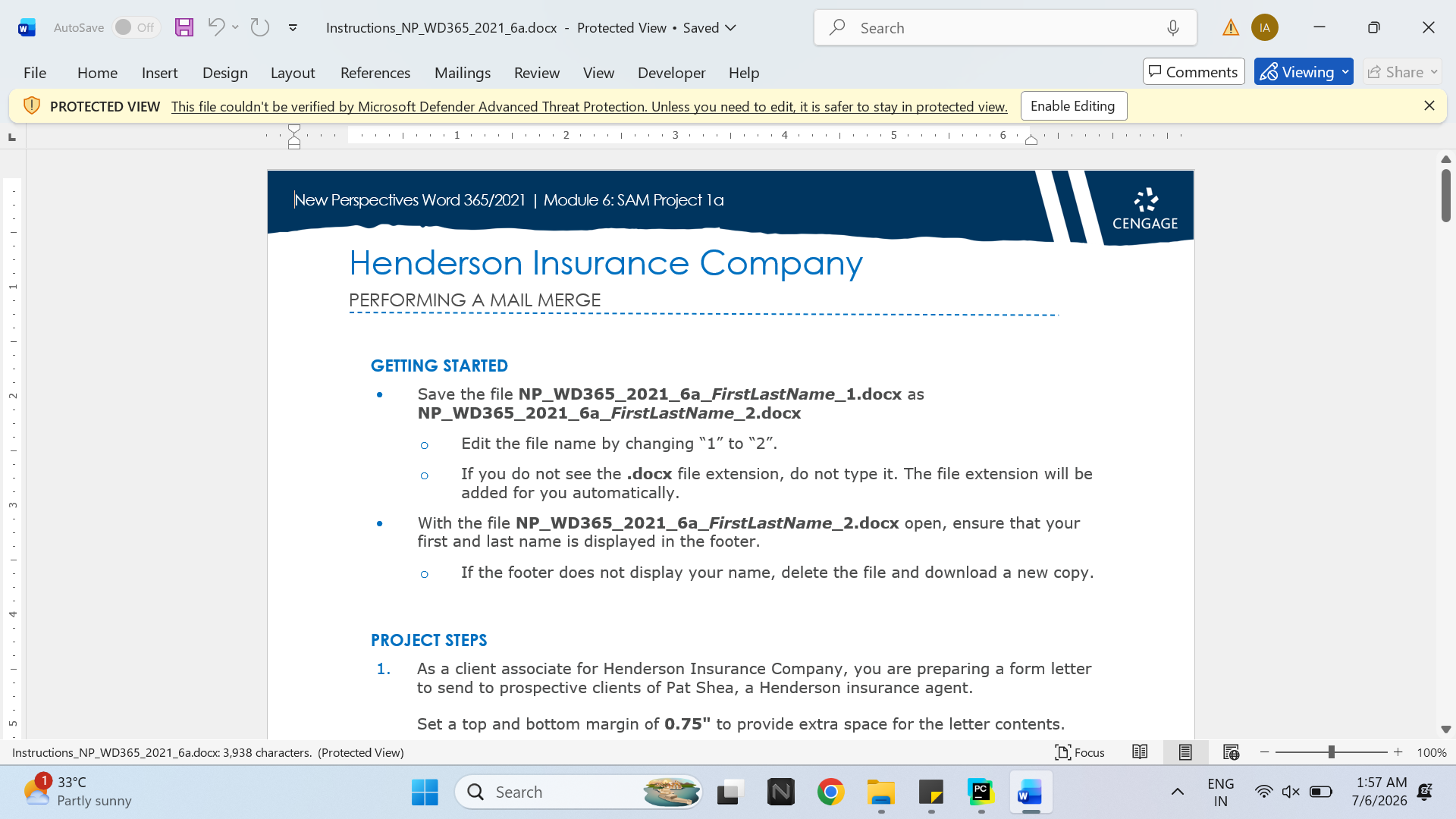Open the View tab

point(598,72)
